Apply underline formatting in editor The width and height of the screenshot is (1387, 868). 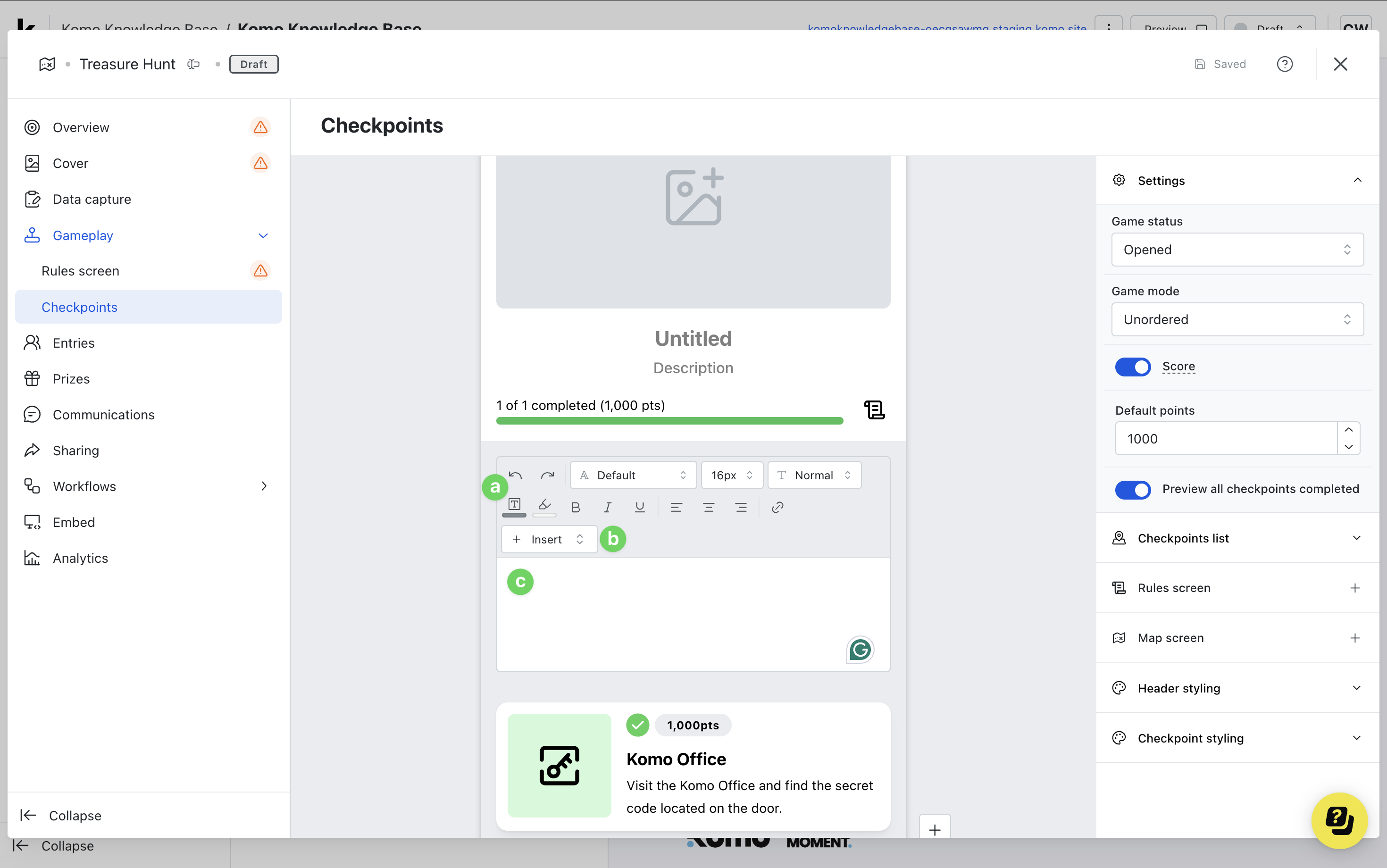coord(640,508)
